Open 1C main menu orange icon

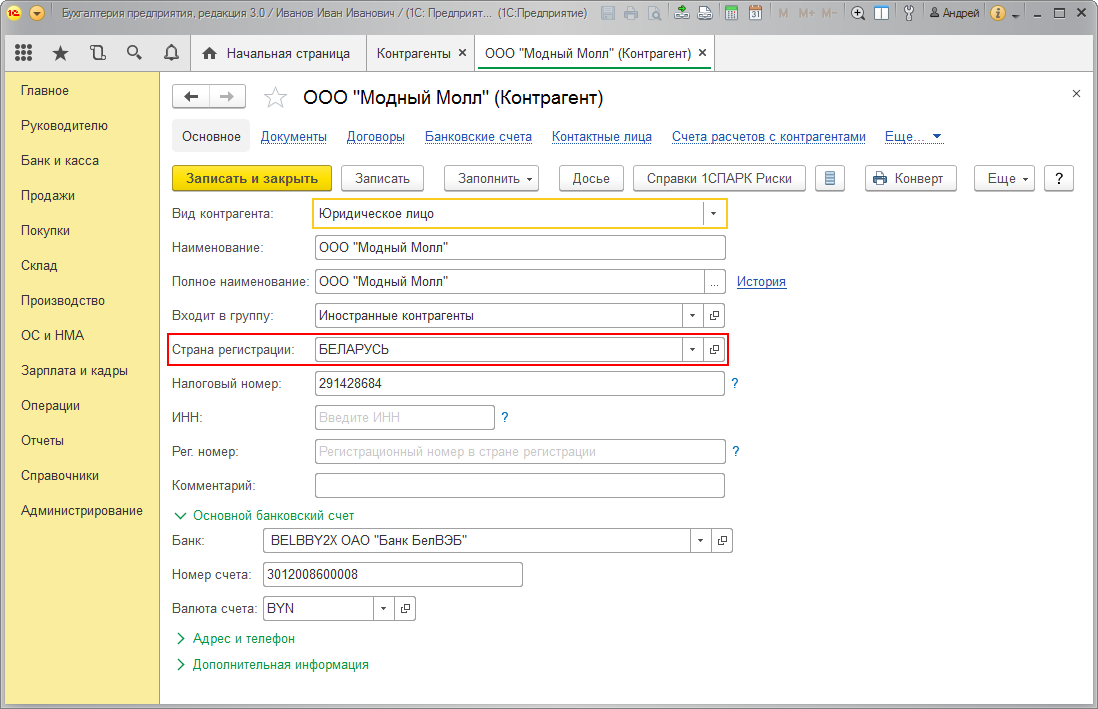pos(14,13)
